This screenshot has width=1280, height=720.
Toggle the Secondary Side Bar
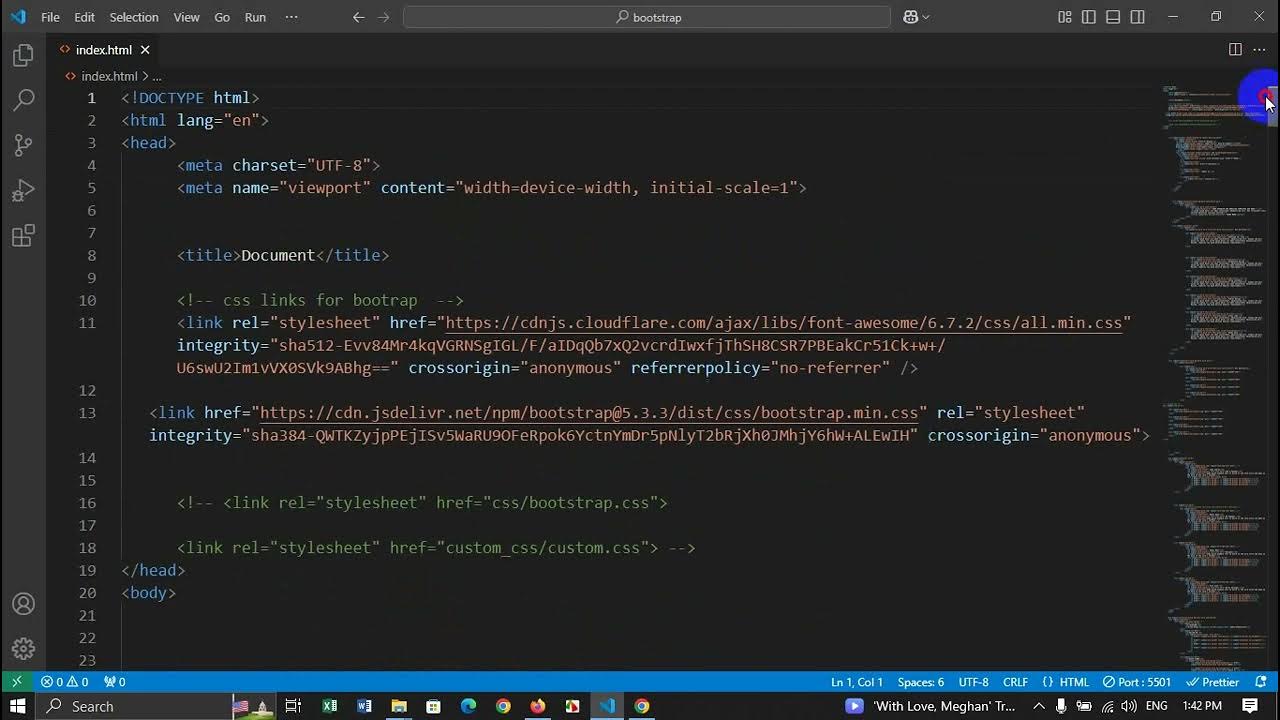(1138, 17)
